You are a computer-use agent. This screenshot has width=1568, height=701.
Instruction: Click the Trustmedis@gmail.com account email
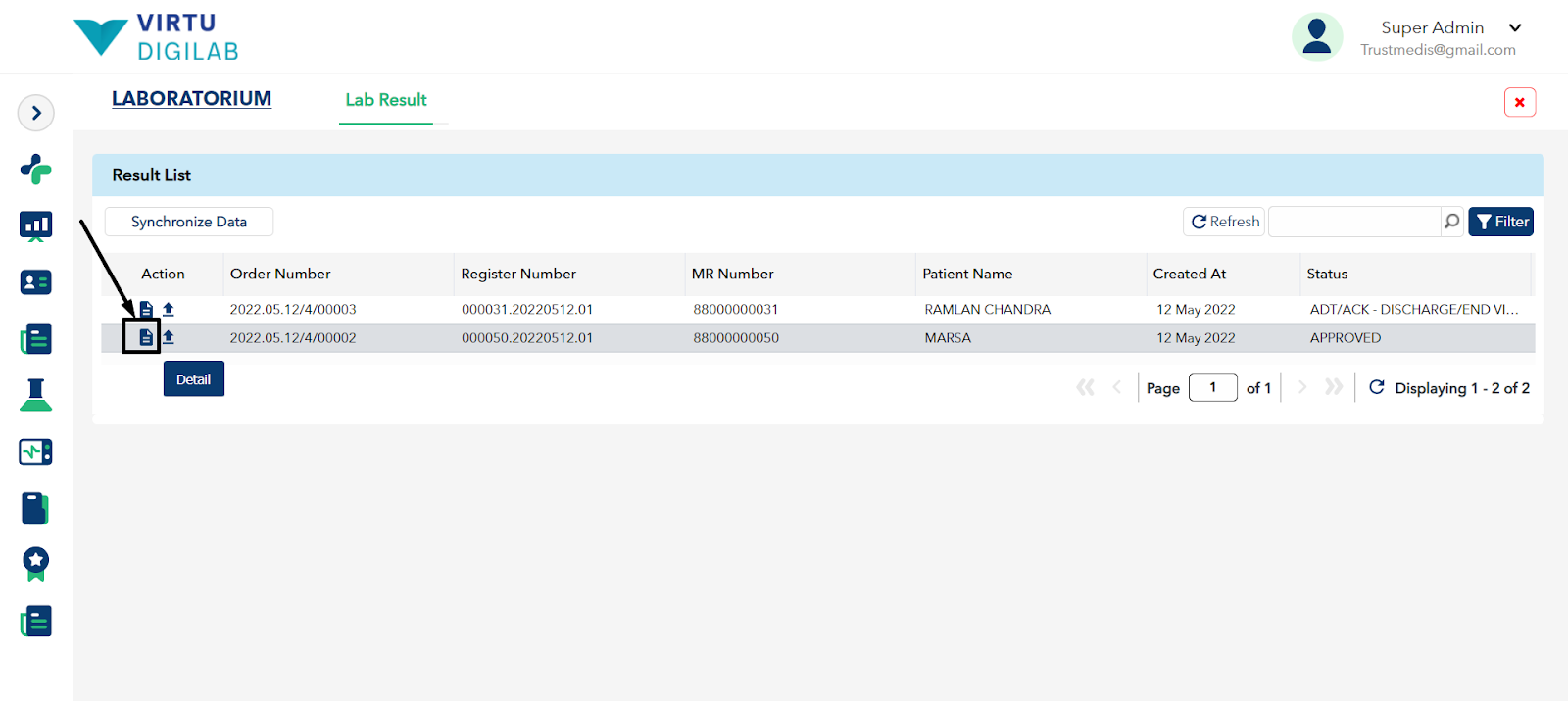(x=1438, y=50)
